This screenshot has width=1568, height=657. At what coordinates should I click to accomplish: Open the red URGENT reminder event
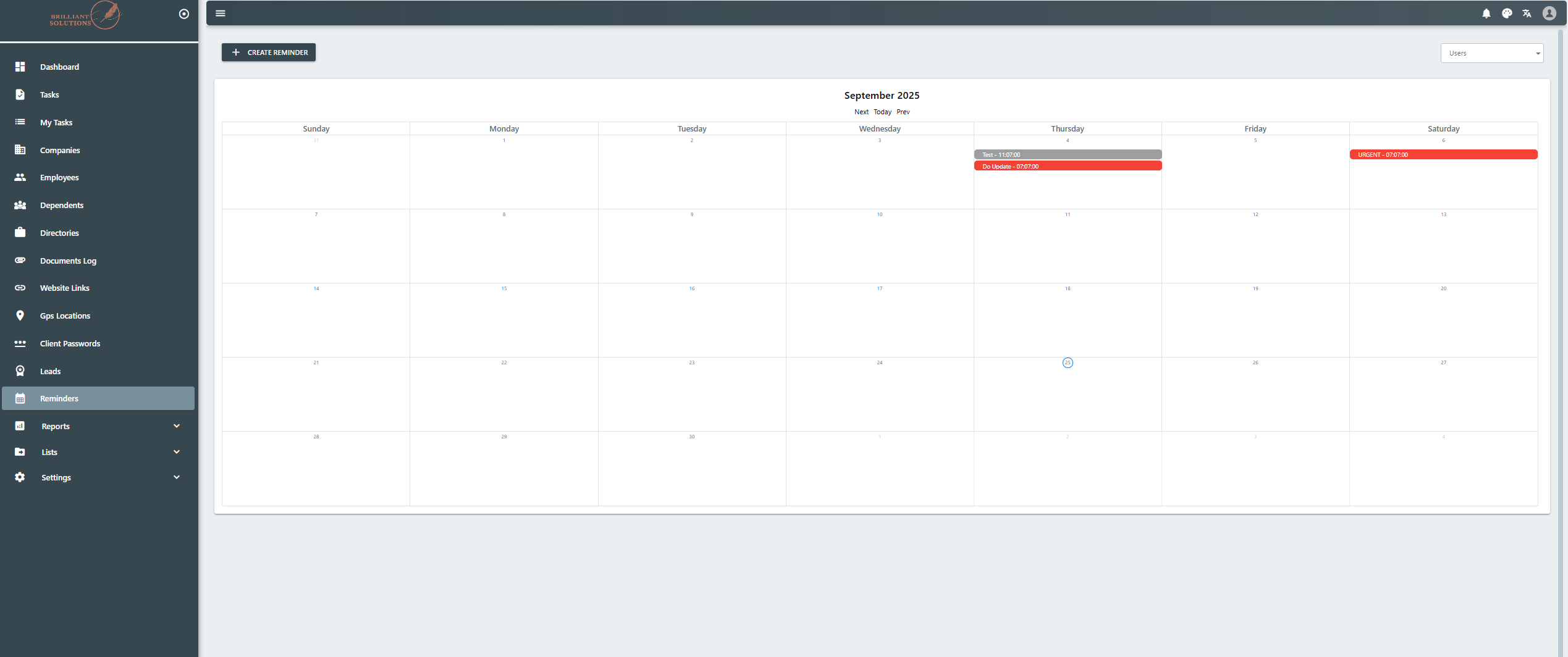pyautogui.click(x=1443, y=155)
